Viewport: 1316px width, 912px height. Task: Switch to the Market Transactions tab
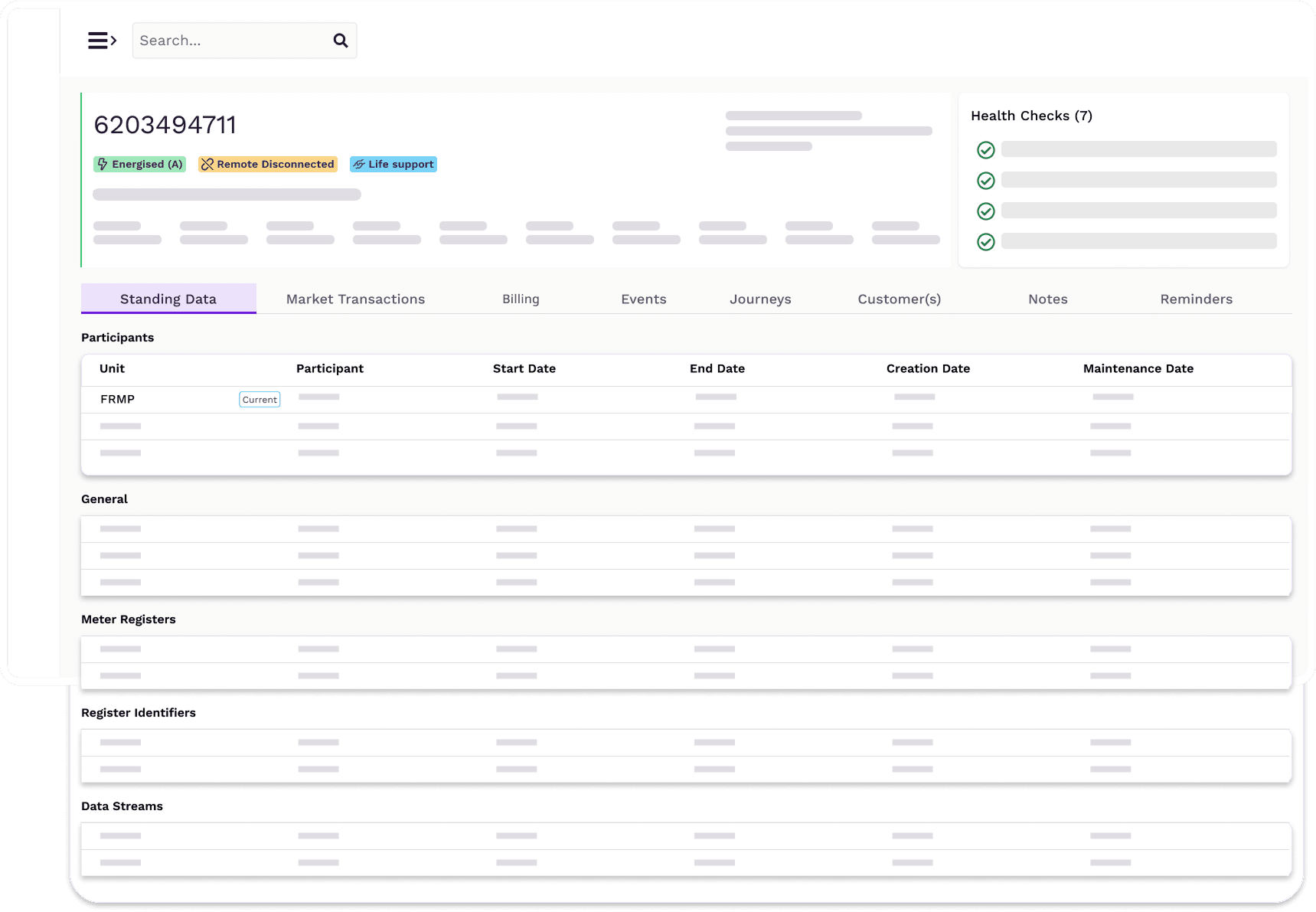click(355, 299)
